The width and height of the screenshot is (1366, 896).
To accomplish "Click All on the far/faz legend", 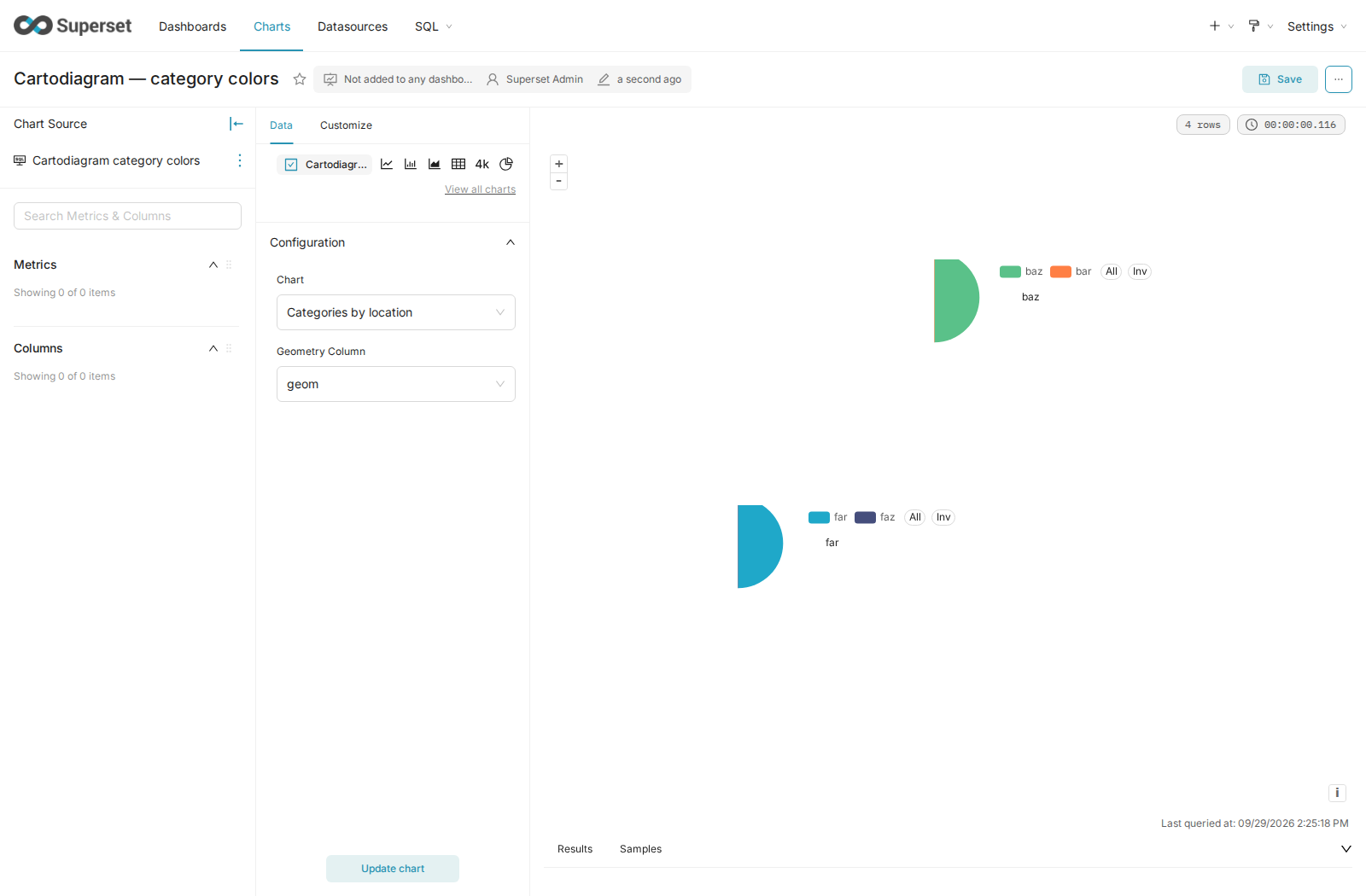I will click(x=915, y=517).
